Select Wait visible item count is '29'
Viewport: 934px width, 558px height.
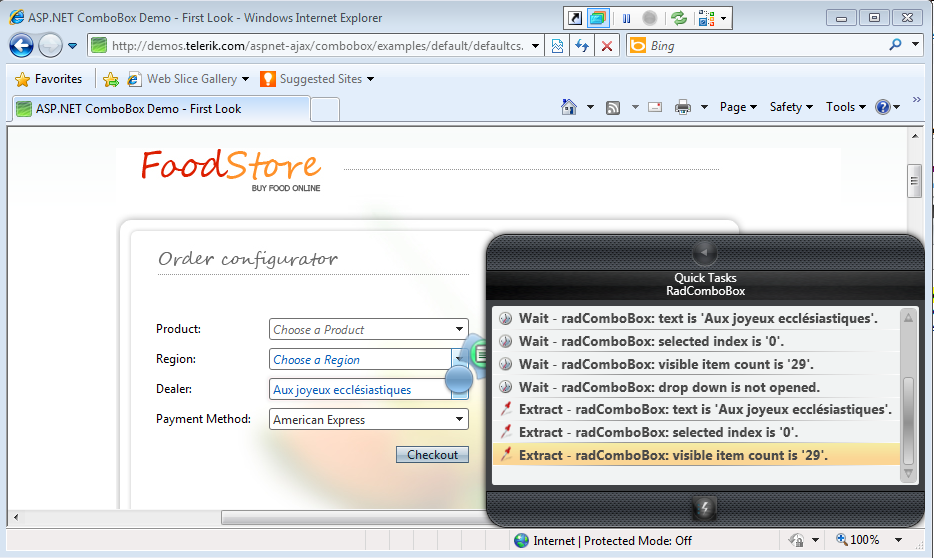point(696,364)
